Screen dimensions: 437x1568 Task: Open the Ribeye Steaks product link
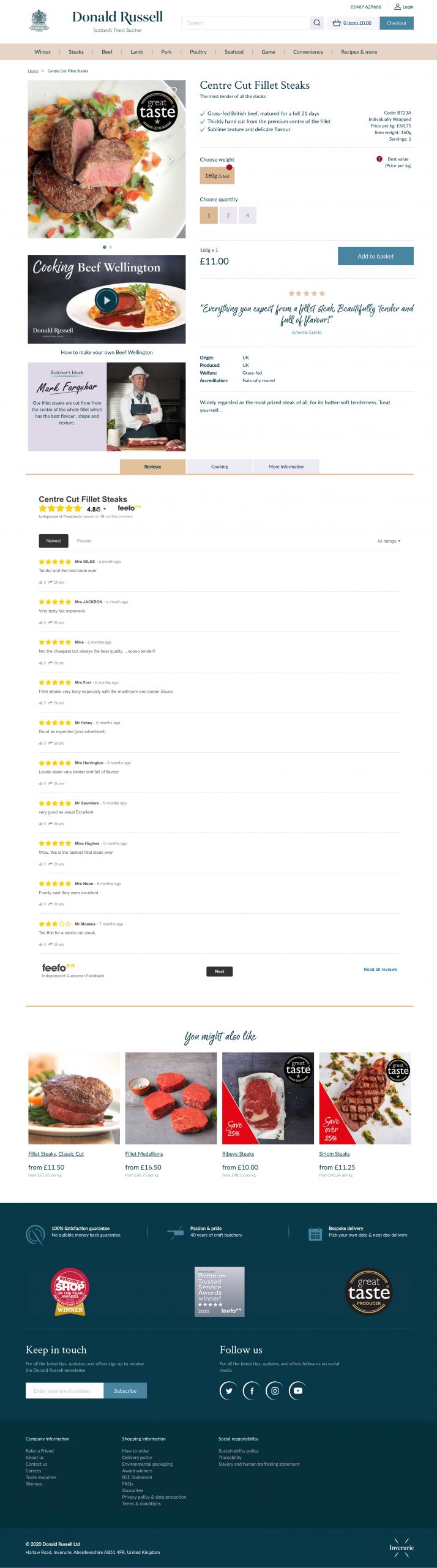(238, 1154)
